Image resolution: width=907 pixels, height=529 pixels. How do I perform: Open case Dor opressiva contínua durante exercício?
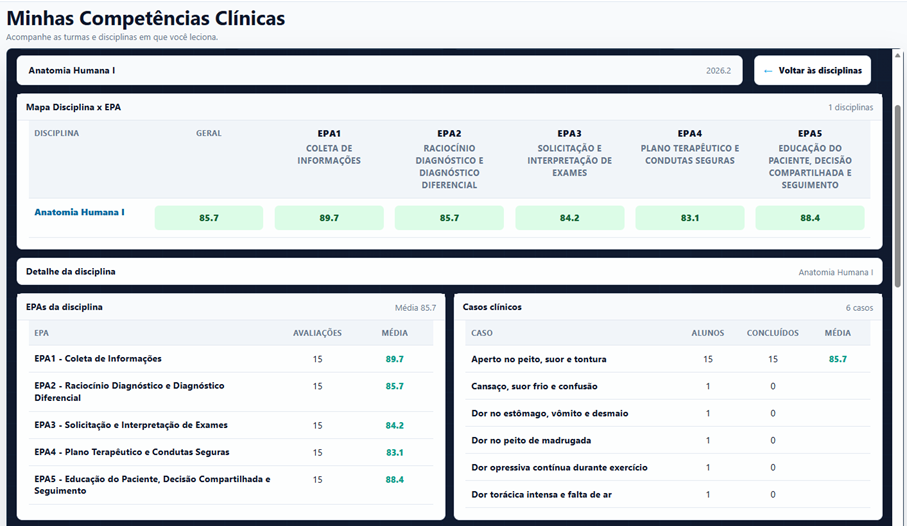[559, 467]
